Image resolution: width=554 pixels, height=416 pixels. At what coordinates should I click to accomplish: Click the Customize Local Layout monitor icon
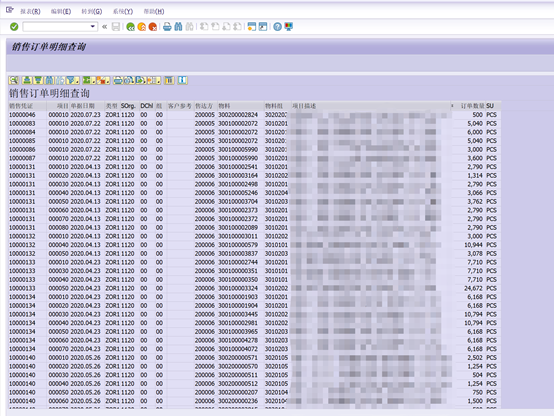[289, 27]
